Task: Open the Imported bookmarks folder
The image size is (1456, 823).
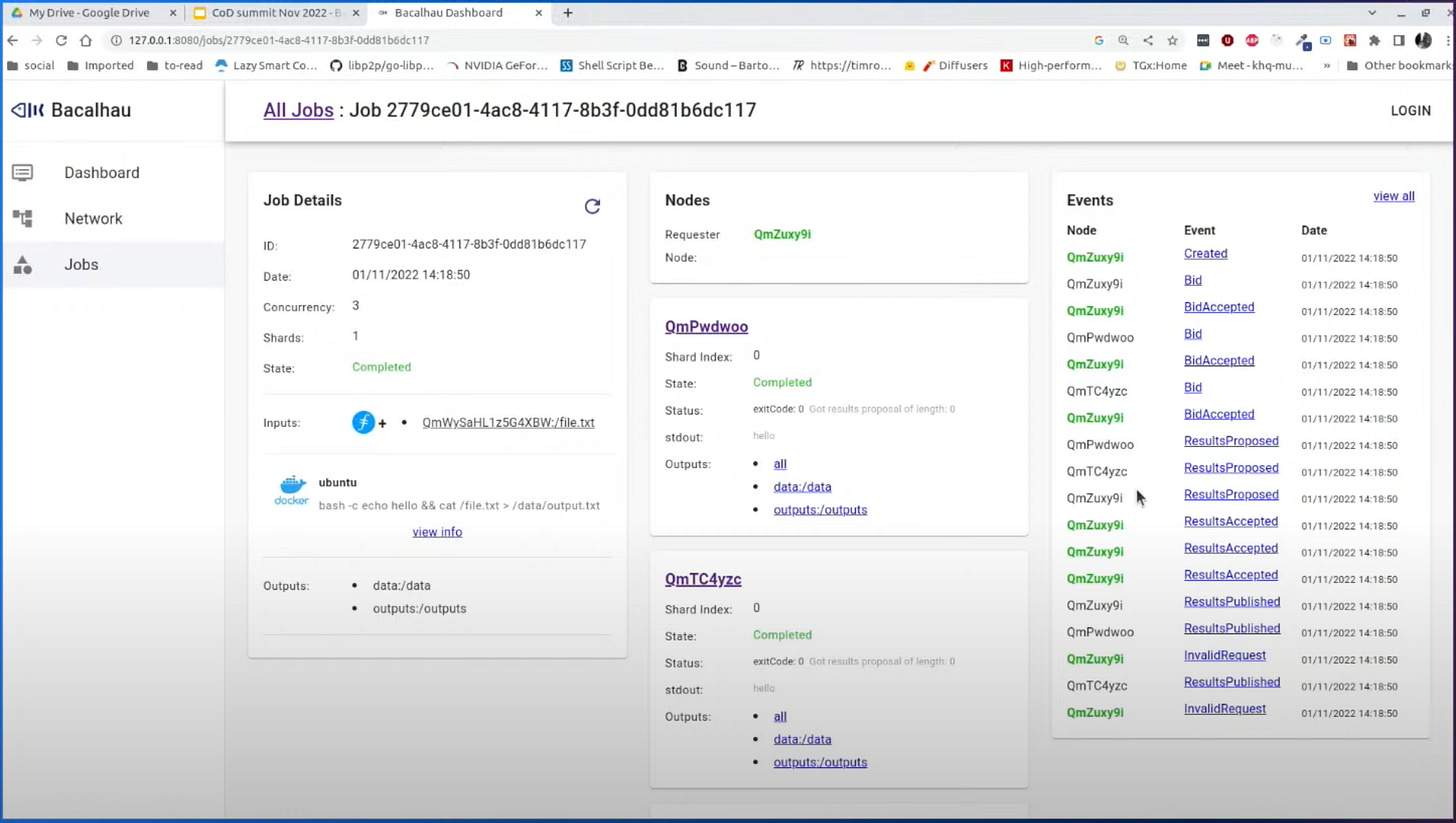Action: point(100,65)
